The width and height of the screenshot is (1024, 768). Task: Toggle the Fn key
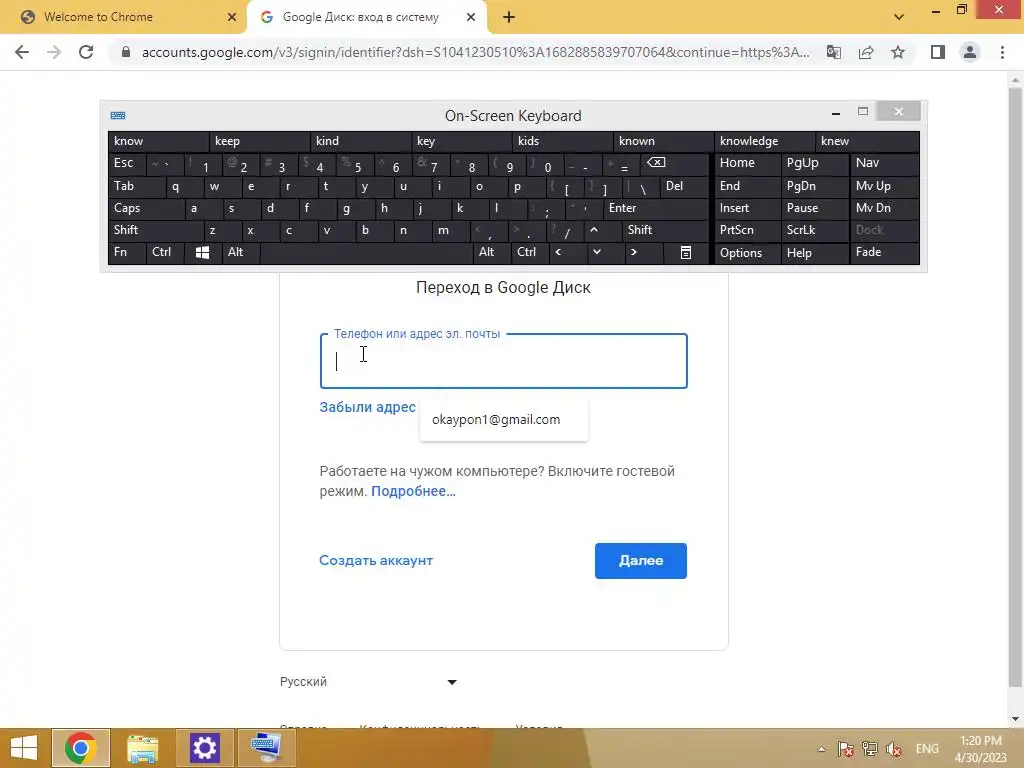pyautogui.click(x=127, y=252)
